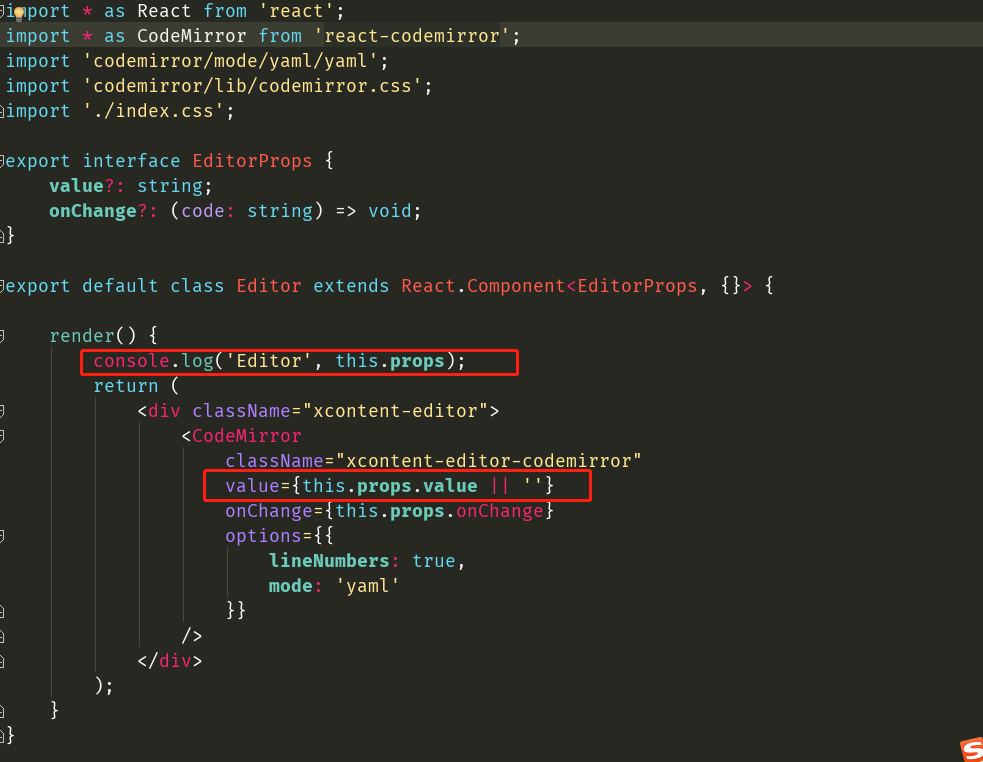Click the return keyword

coord(125,386)
